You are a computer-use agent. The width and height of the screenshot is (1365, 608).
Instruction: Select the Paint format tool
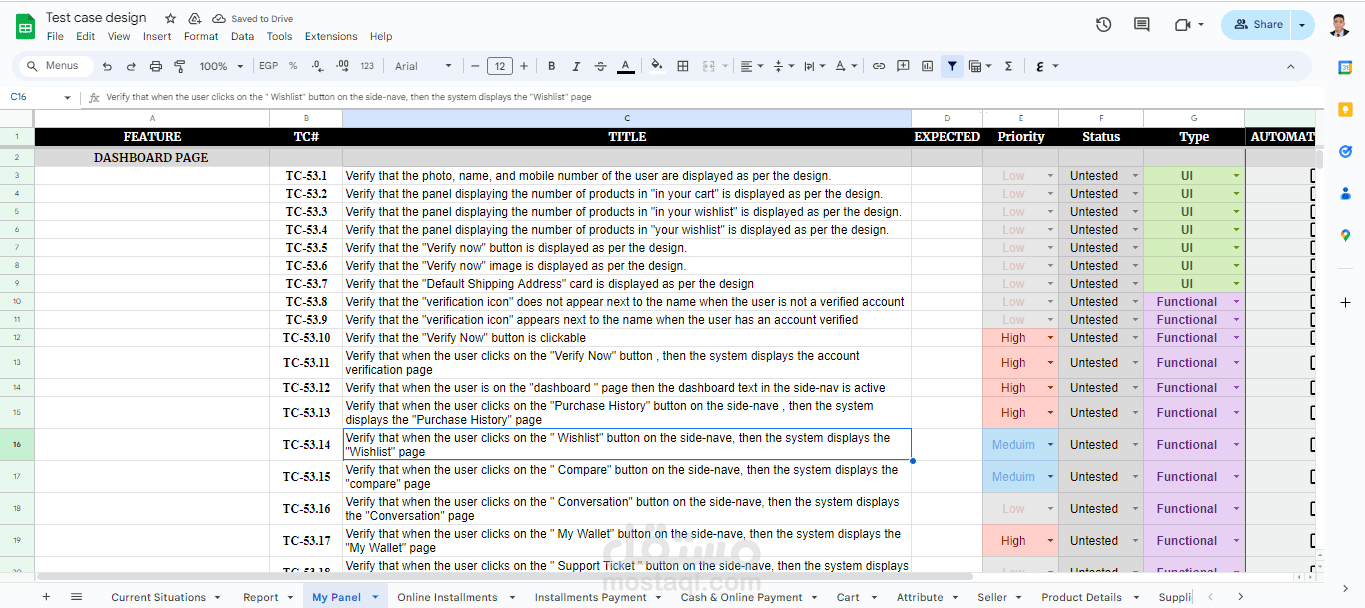pyautogui.click(x=180, y=66)
